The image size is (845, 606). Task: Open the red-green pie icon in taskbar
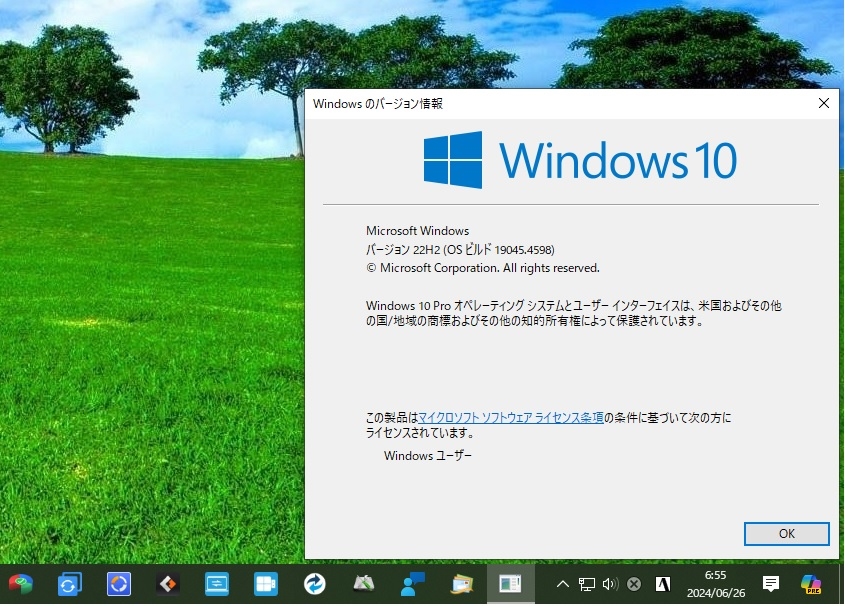(20, 584)
